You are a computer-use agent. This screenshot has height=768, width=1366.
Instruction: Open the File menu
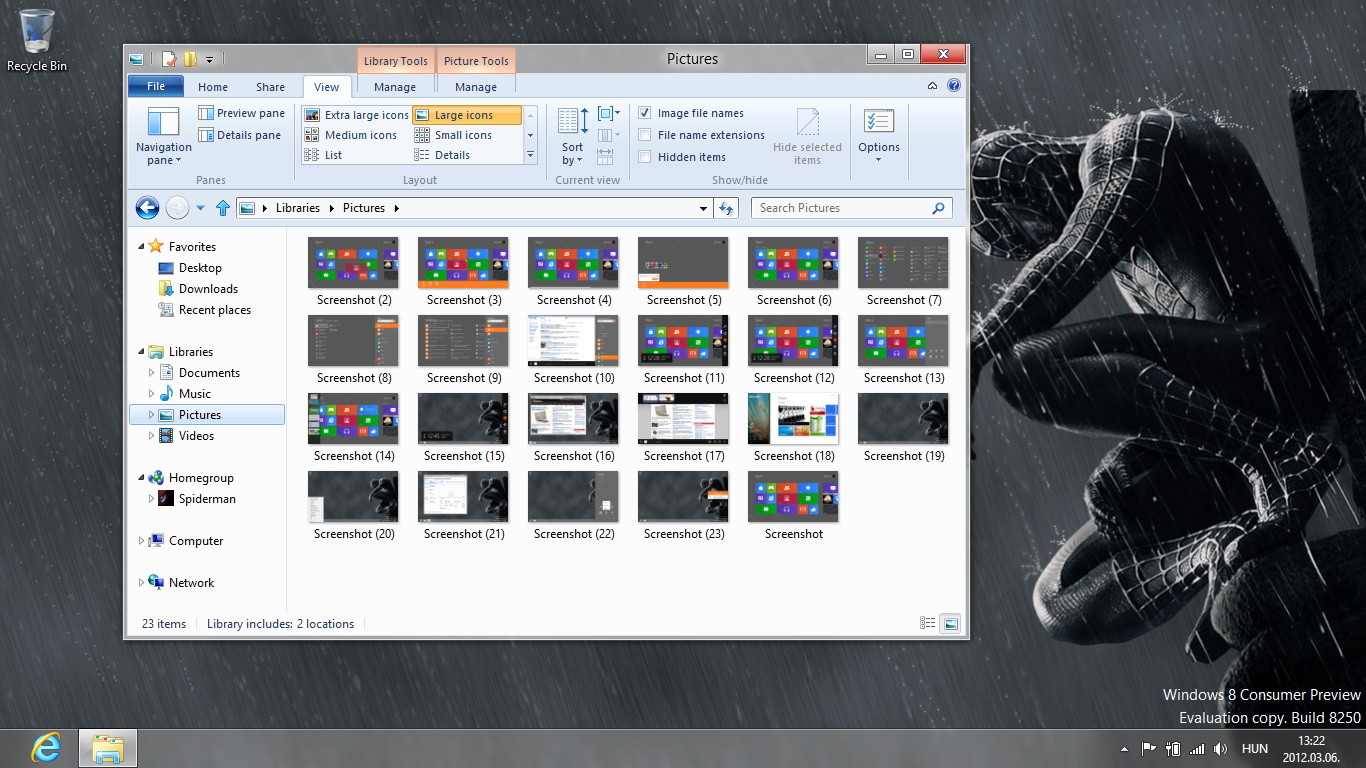click(156, 86)
